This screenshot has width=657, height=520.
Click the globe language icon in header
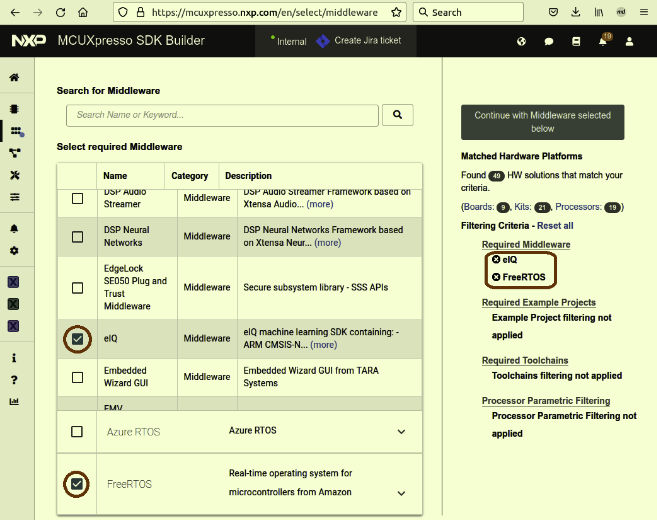click(x=521, y=41)
